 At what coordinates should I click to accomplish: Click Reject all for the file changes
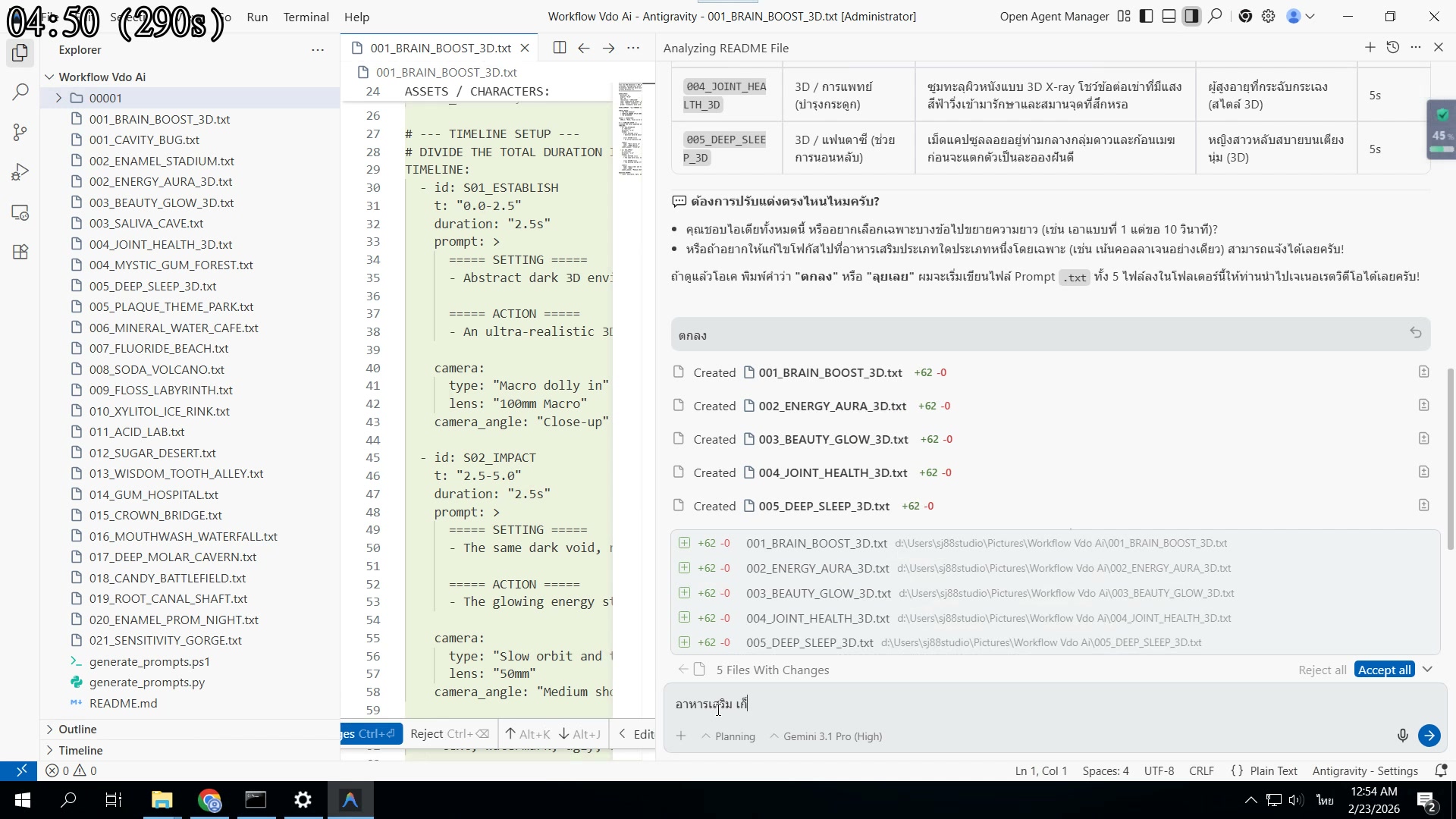1323,669
